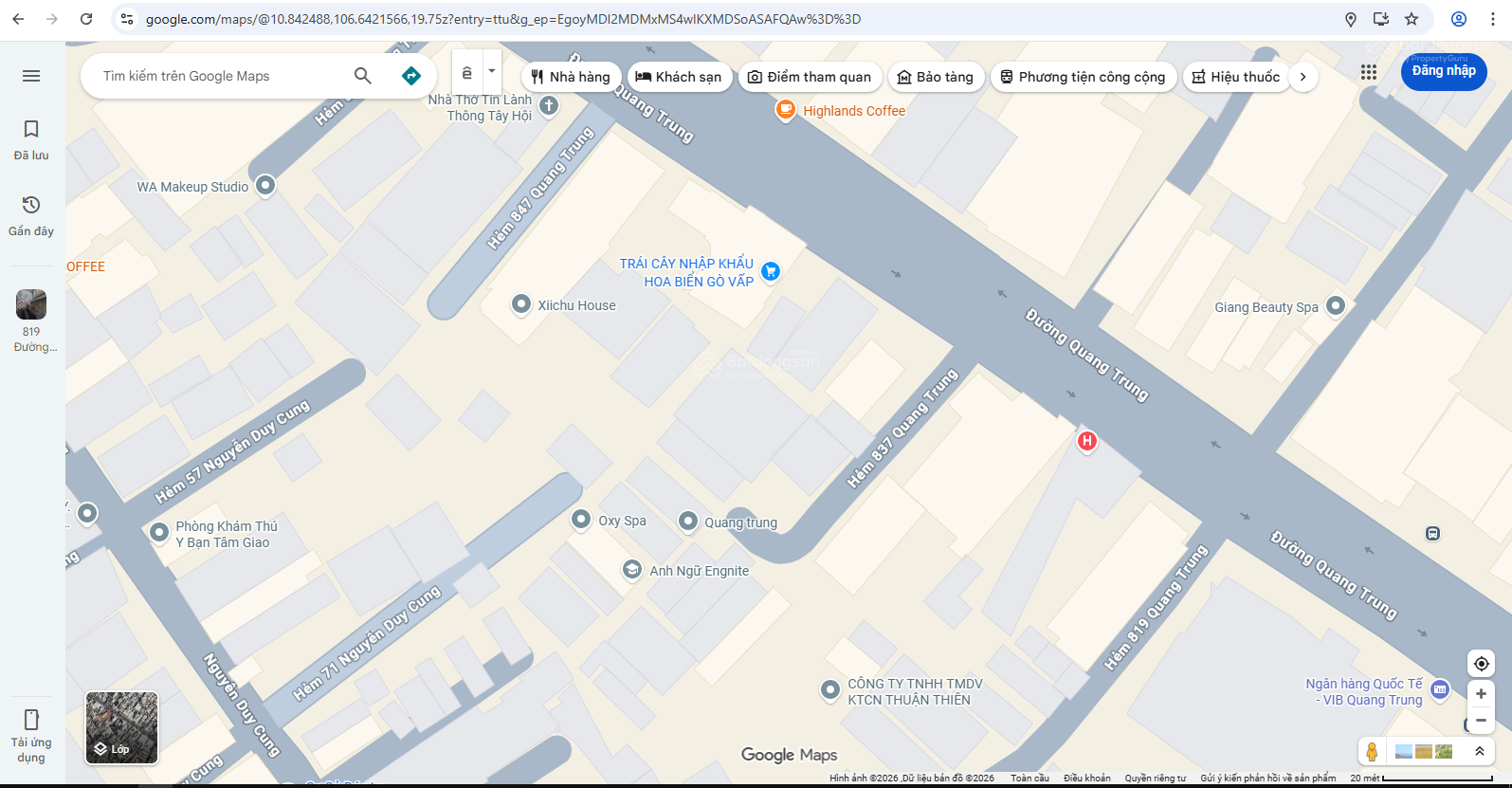Open the hamburger main menu
Image resolution: width=1512 pixels, height=788 pixels.
click(31, 76)
